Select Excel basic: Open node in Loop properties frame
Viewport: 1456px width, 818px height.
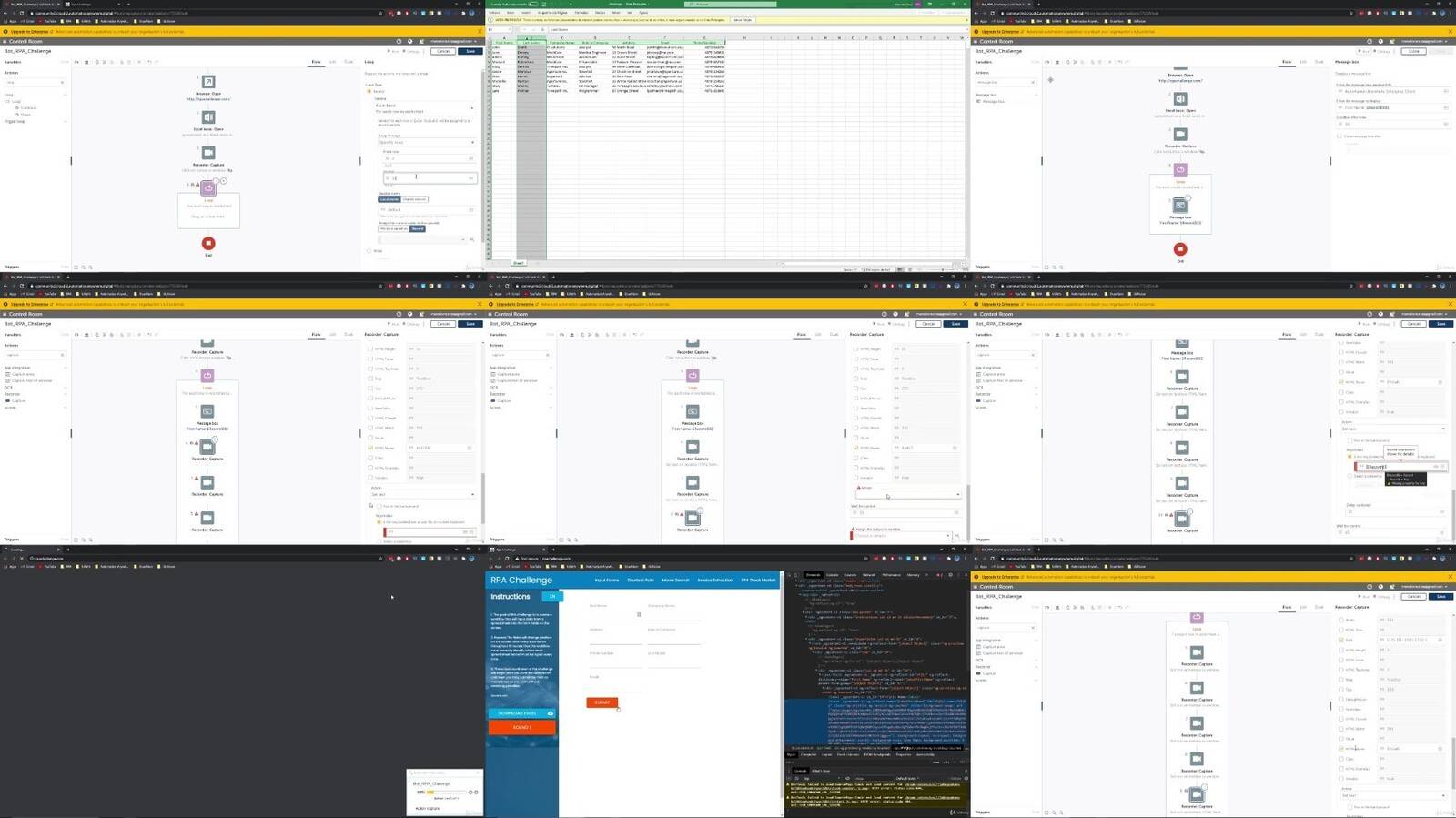click(x=208, y=117)
